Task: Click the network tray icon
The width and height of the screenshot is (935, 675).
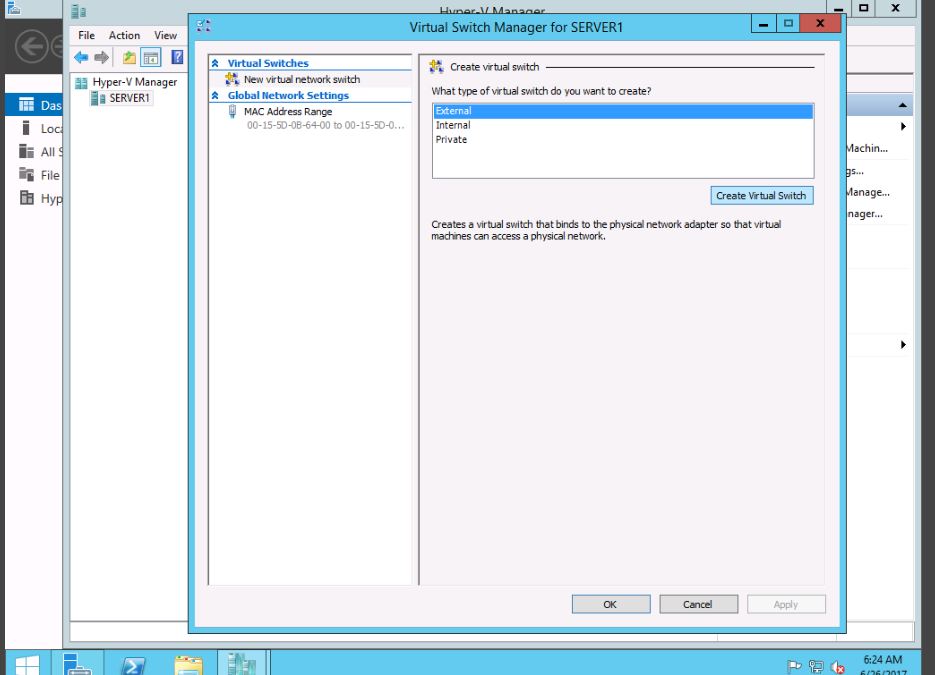Action: [816, 667]
